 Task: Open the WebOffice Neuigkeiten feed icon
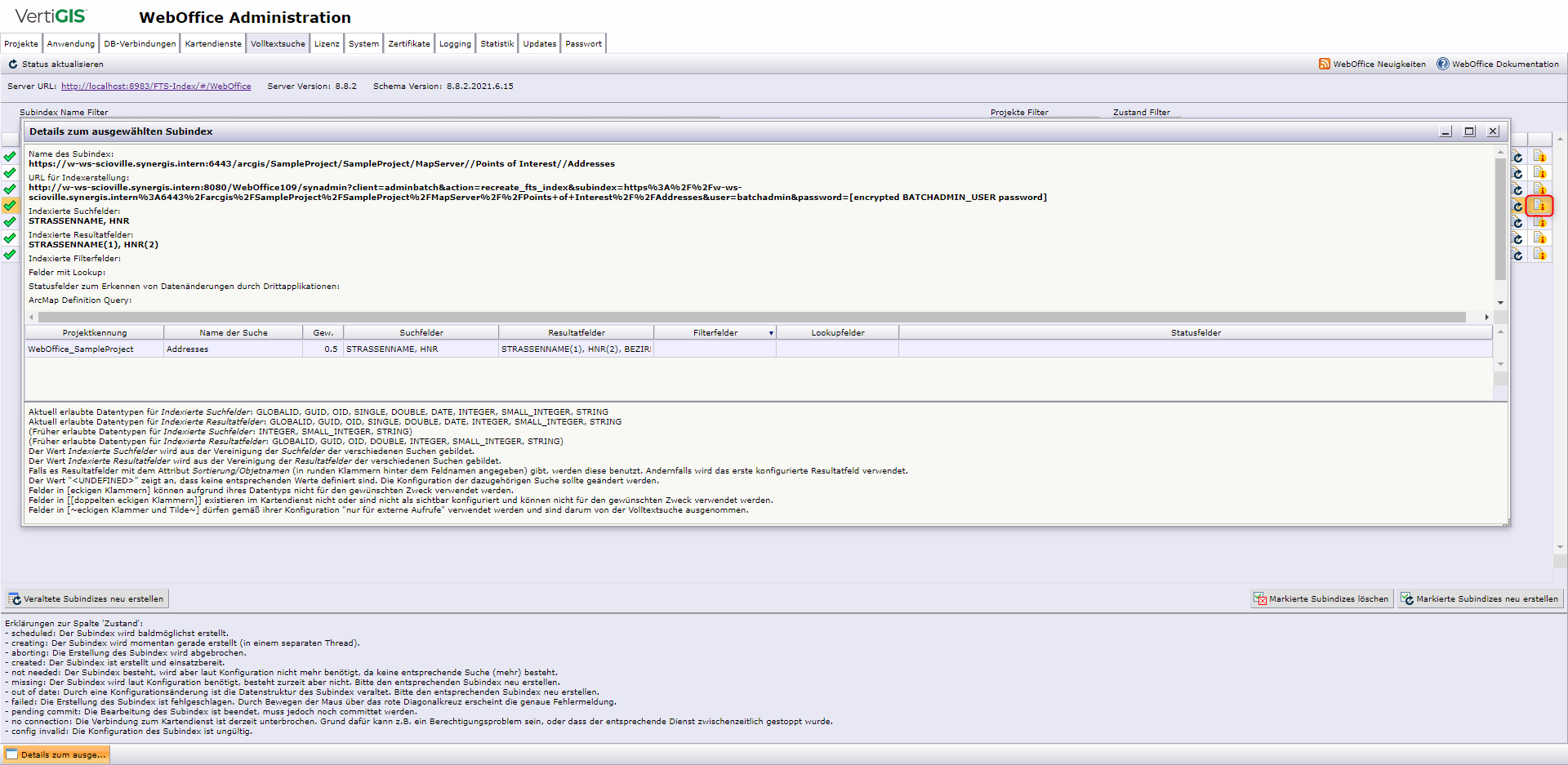(x=1325, y=64)
